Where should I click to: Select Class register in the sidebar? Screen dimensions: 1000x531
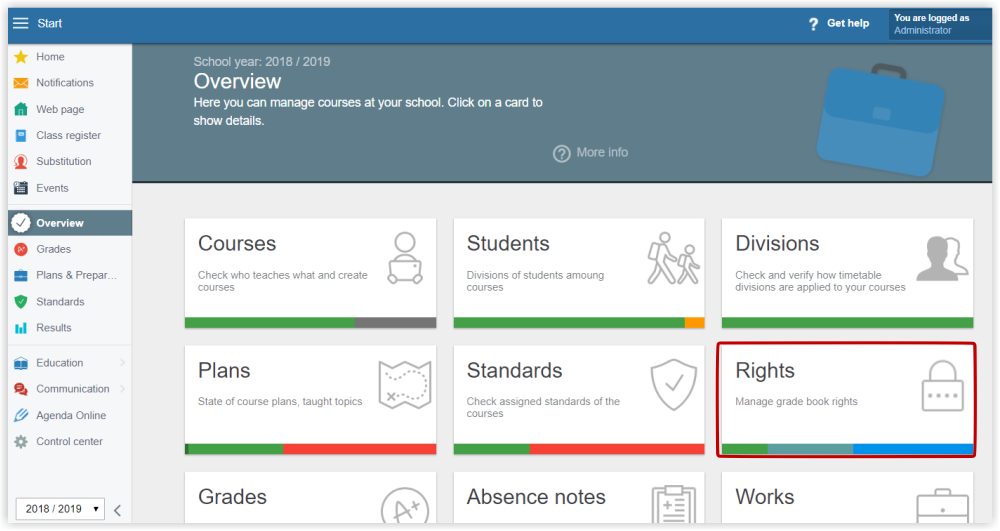coord(70,135)
